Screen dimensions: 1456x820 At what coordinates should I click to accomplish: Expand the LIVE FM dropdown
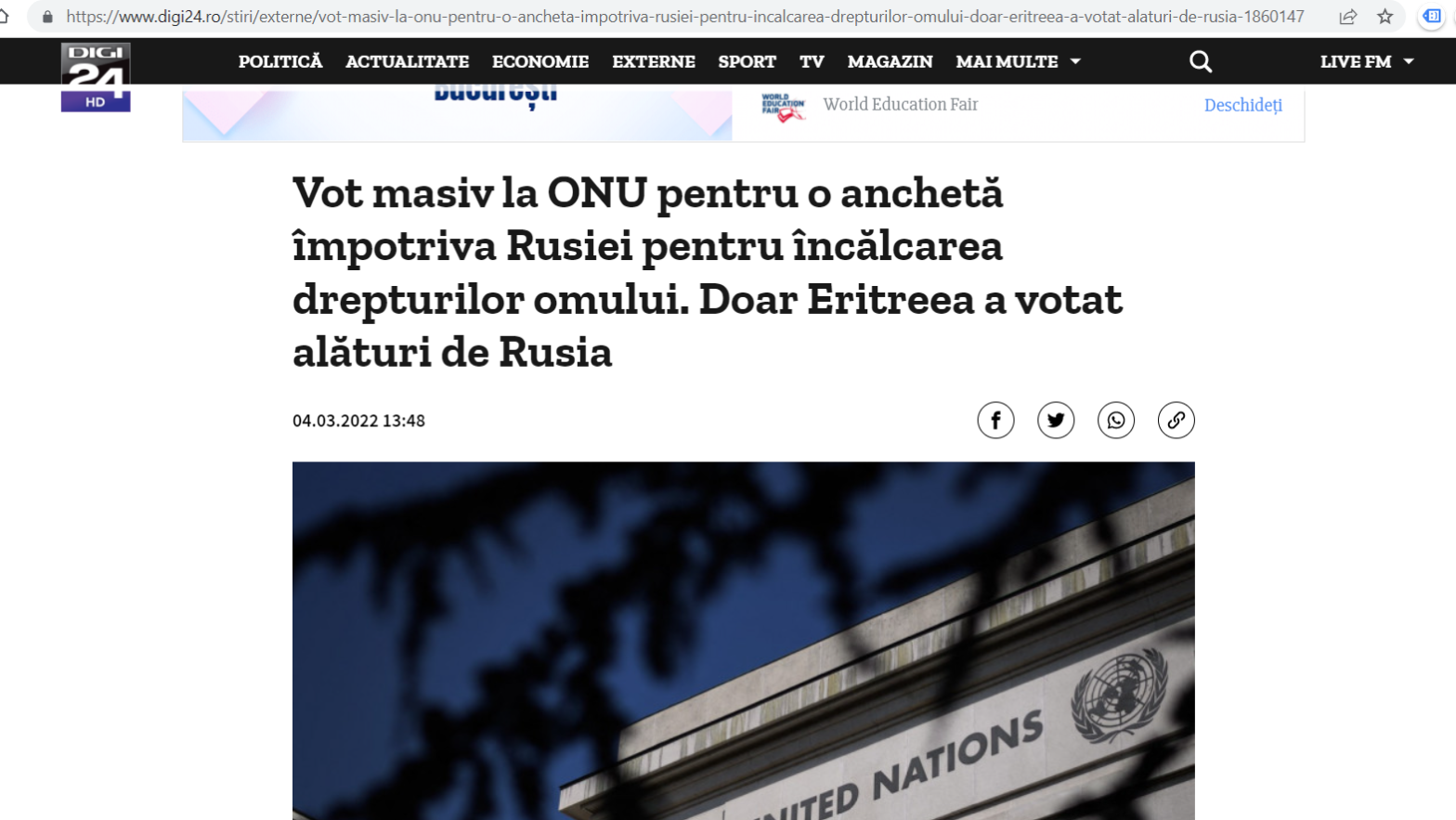[x=1367, y=61]
